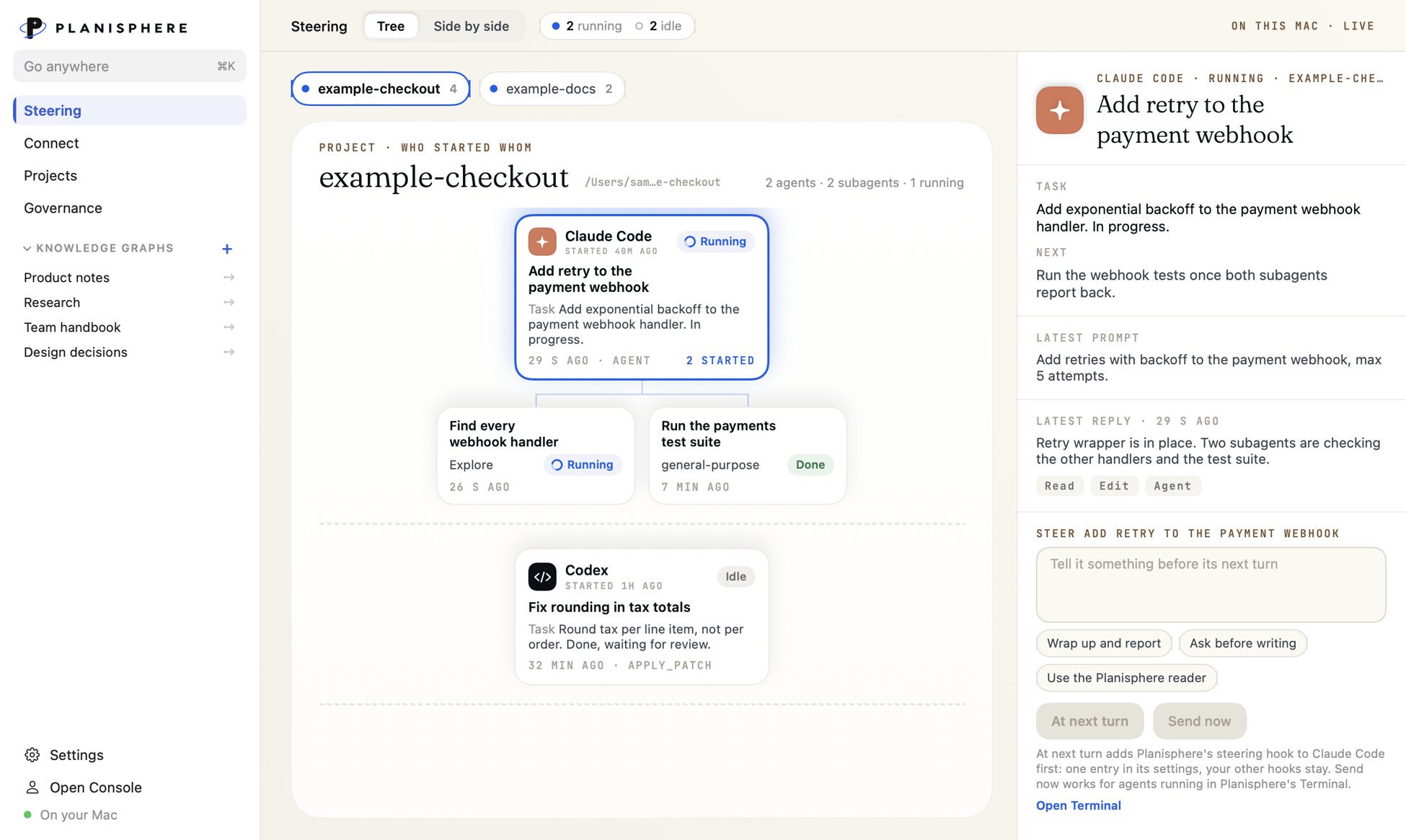The width and height of the screenshot is (1406, 840).
Task: Click the arrow icon beside Team handbook
Action: coord(229,327)
